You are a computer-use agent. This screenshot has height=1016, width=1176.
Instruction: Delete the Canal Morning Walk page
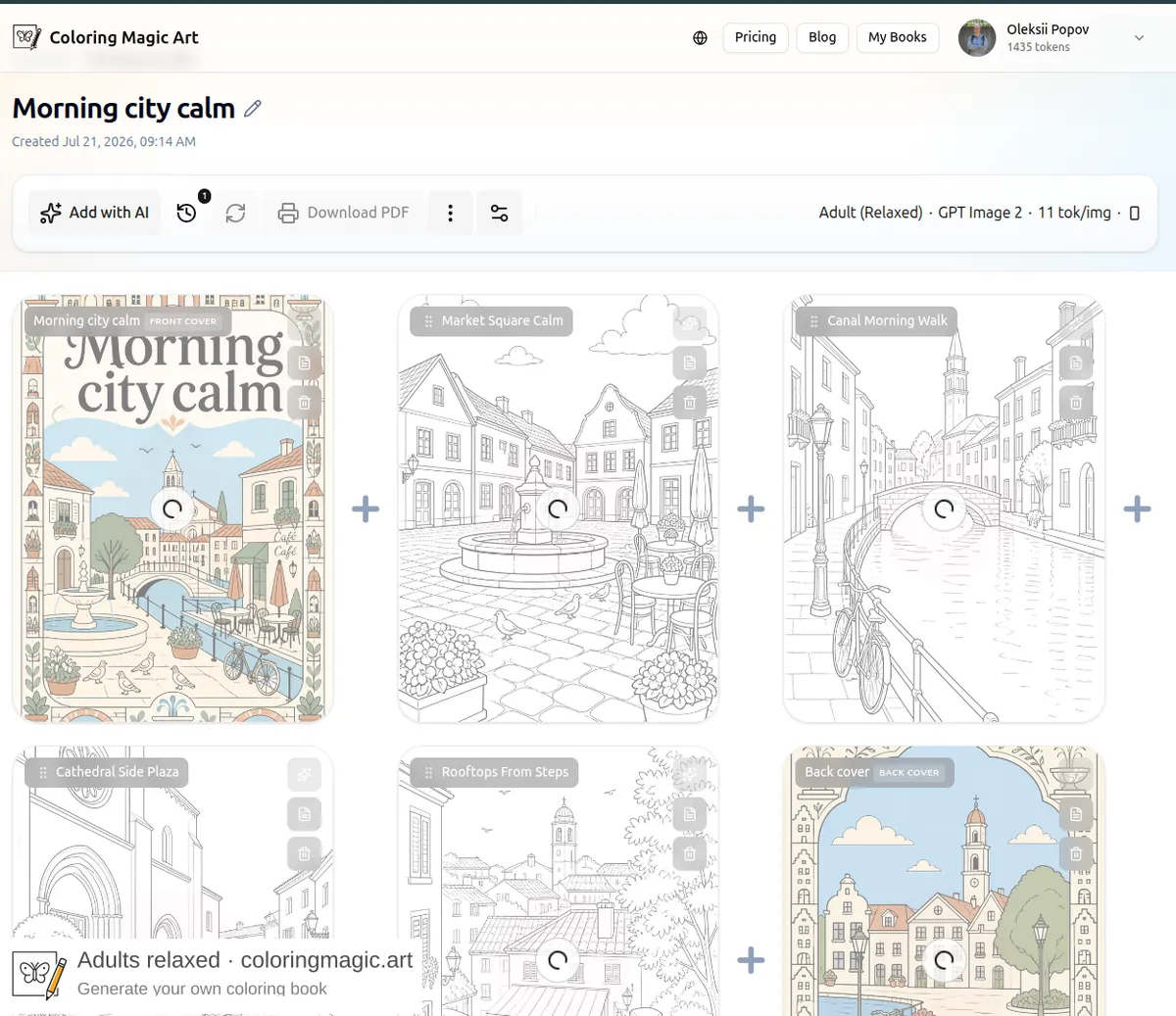(1076, 403)
